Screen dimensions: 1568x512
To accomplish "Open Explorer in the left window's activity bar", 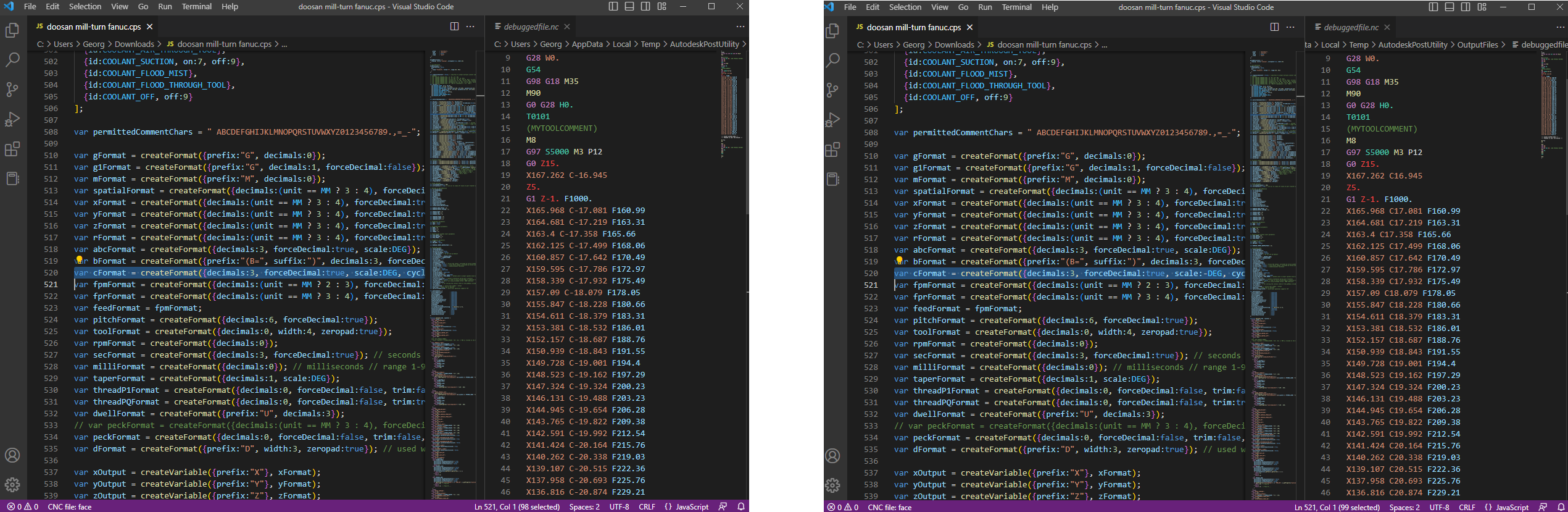I will 12,30.
